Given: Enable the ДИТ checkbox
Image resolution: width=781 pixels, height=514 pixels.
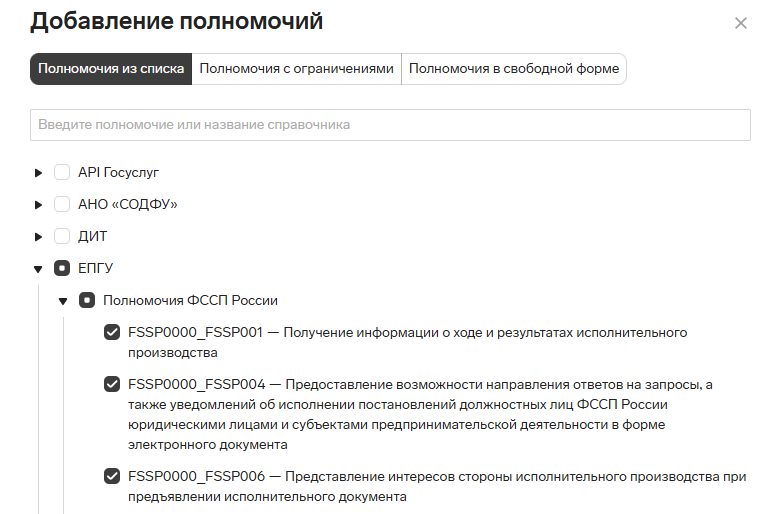Looking at the screenshot, I should [x=62, y=236].
